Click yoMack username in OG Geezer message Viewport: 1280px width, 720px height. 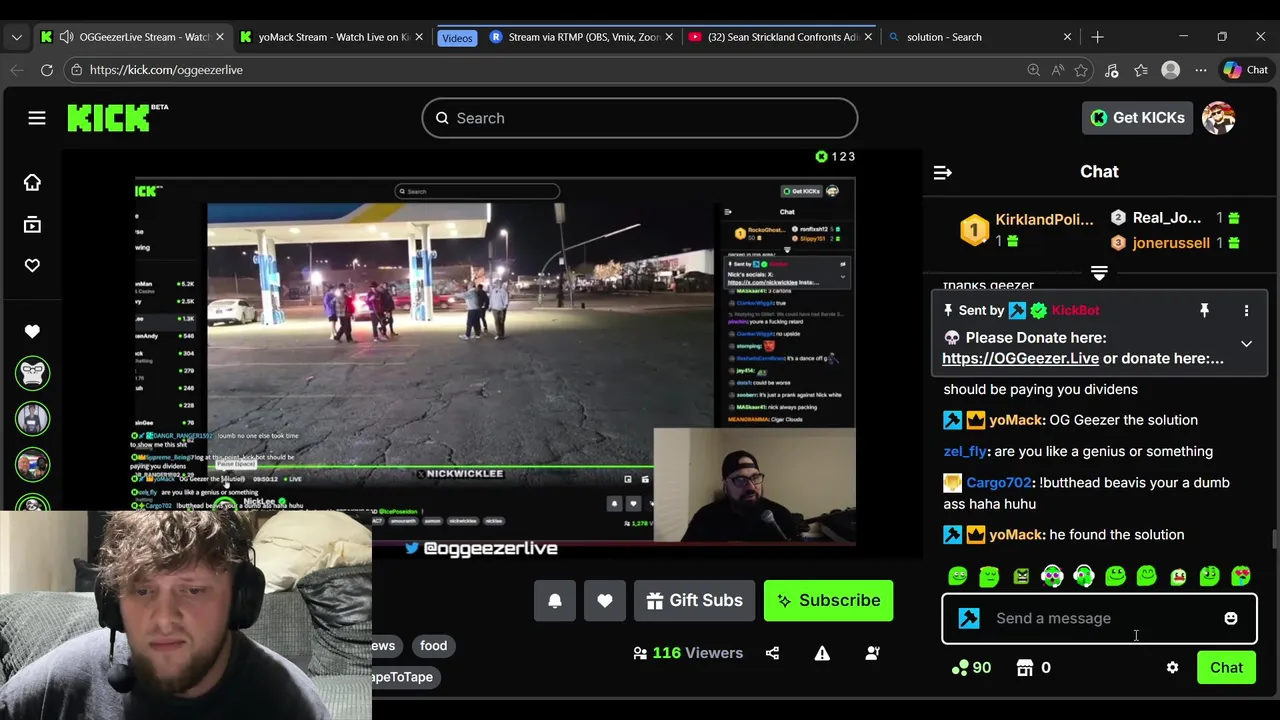point(1017,420)
